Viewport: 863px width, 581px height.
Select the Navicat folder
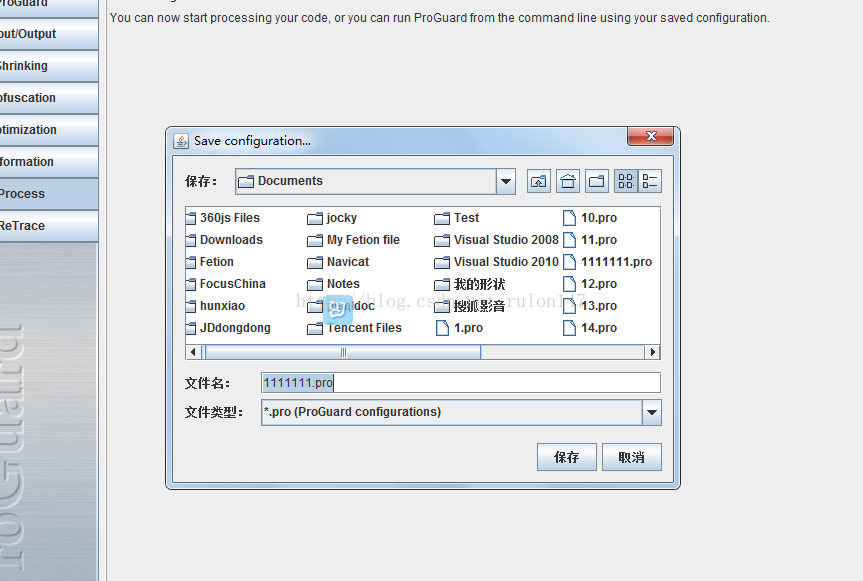(x=338, y=262)
